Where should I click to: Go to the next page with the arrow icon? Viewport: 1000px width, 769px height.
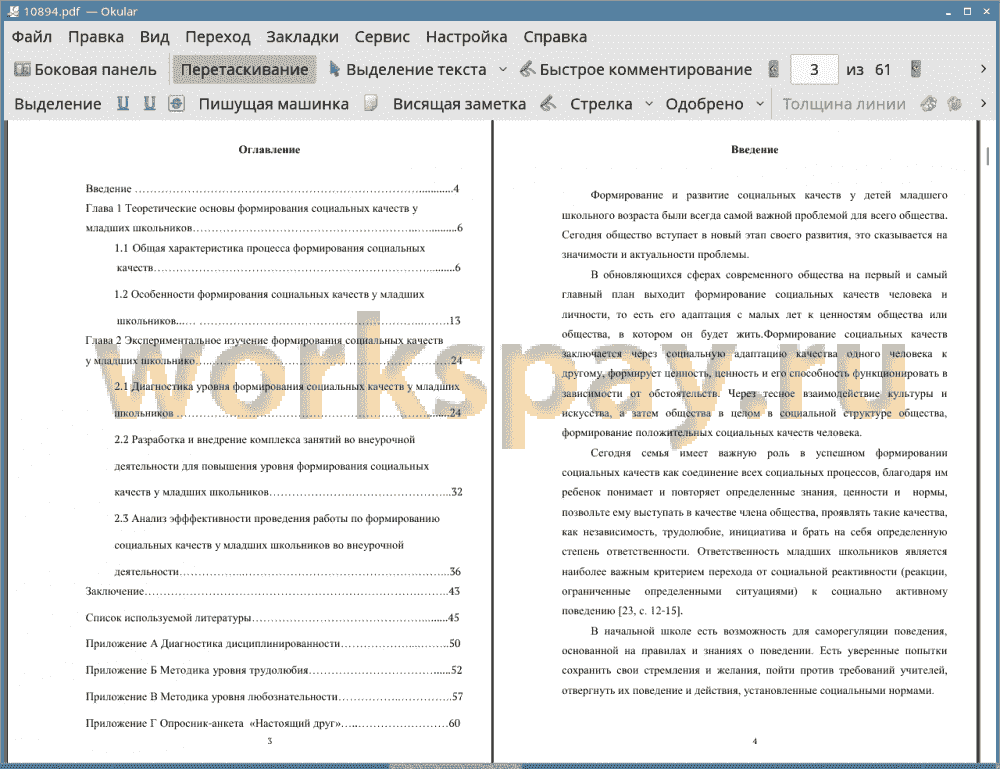916,69
